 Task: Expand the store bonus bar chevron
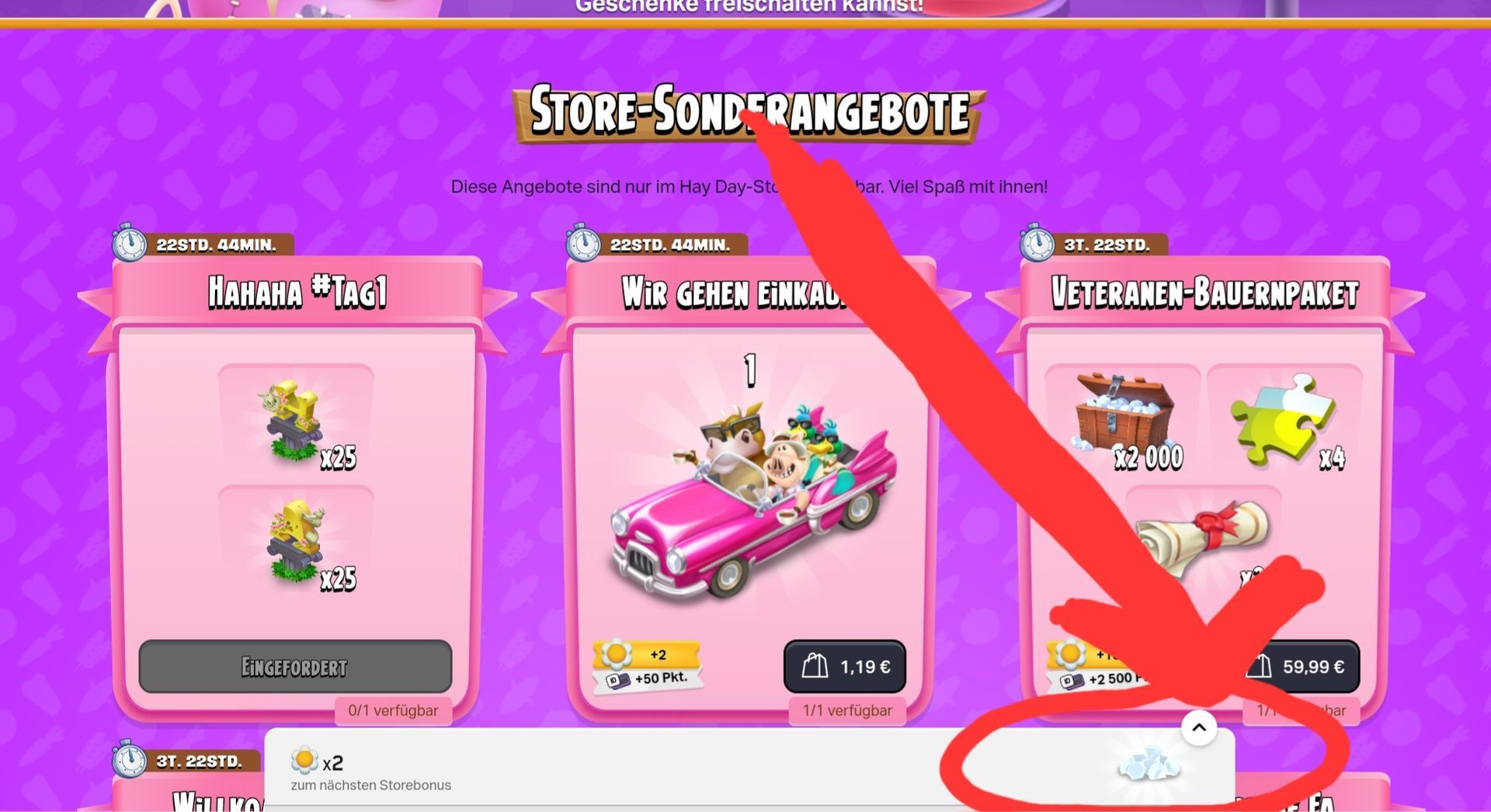click(x=1199, y=727)
